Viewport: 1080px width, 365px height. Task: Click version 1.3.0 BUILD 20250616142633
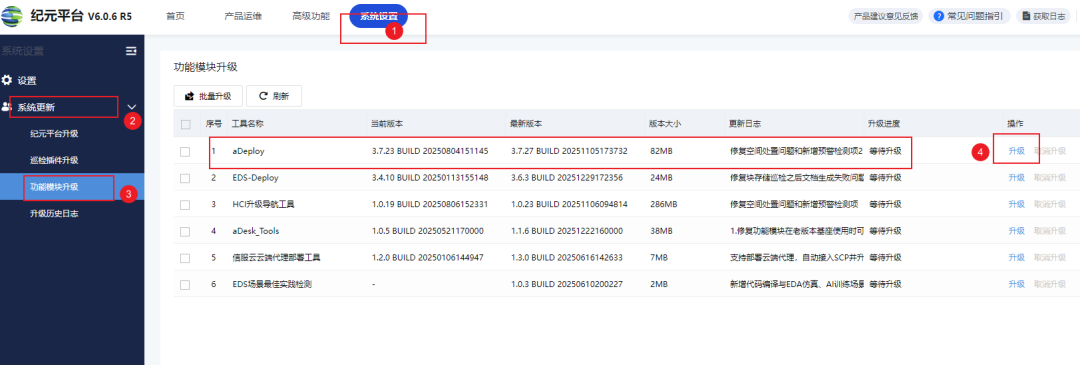tap(567, 258)
